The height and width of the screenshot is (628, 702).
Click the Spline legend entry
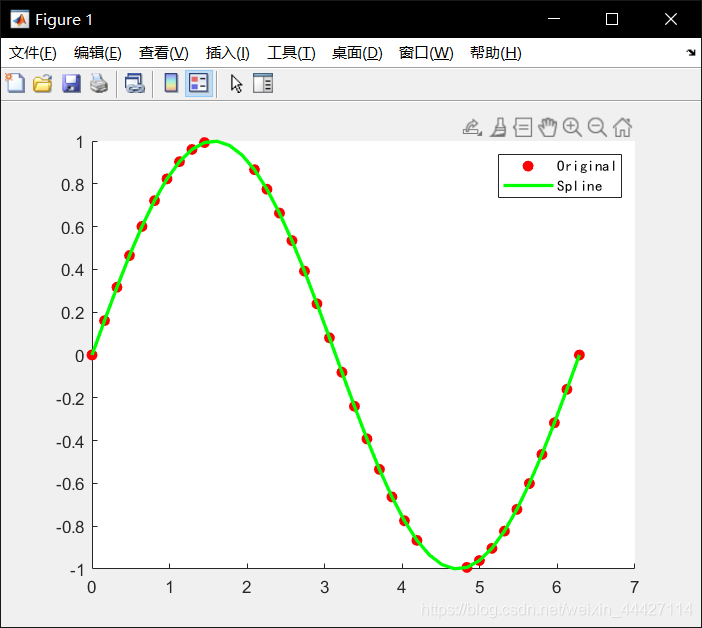tap(579, 186)
